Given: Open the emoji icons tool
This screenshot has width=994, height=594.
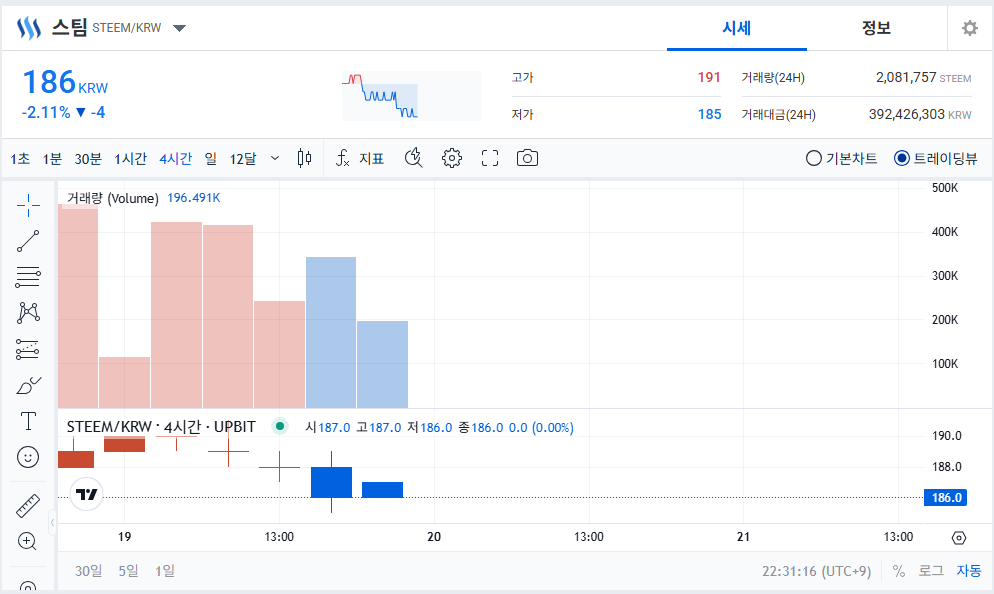Looking at the screenshot, I should coord(28,457).
